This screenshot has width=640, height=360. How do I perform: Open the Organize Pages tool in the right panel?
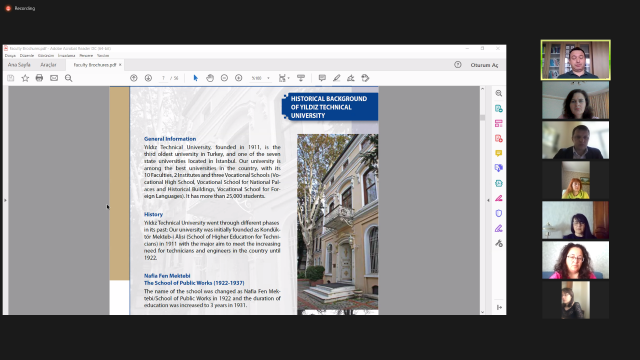[498, 124]
